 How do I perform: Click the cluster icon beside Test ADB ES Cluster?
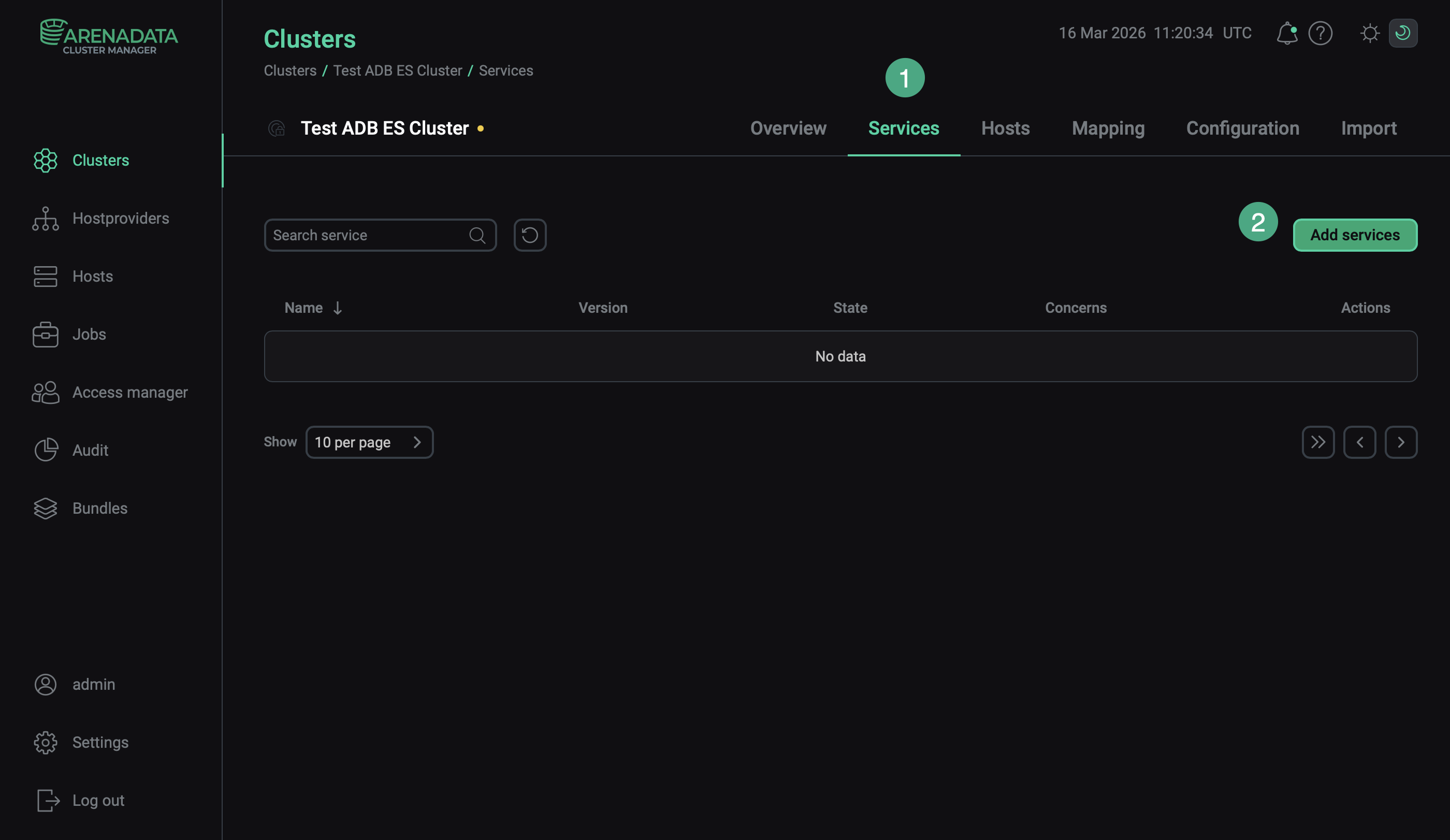[x=277, y=128]
